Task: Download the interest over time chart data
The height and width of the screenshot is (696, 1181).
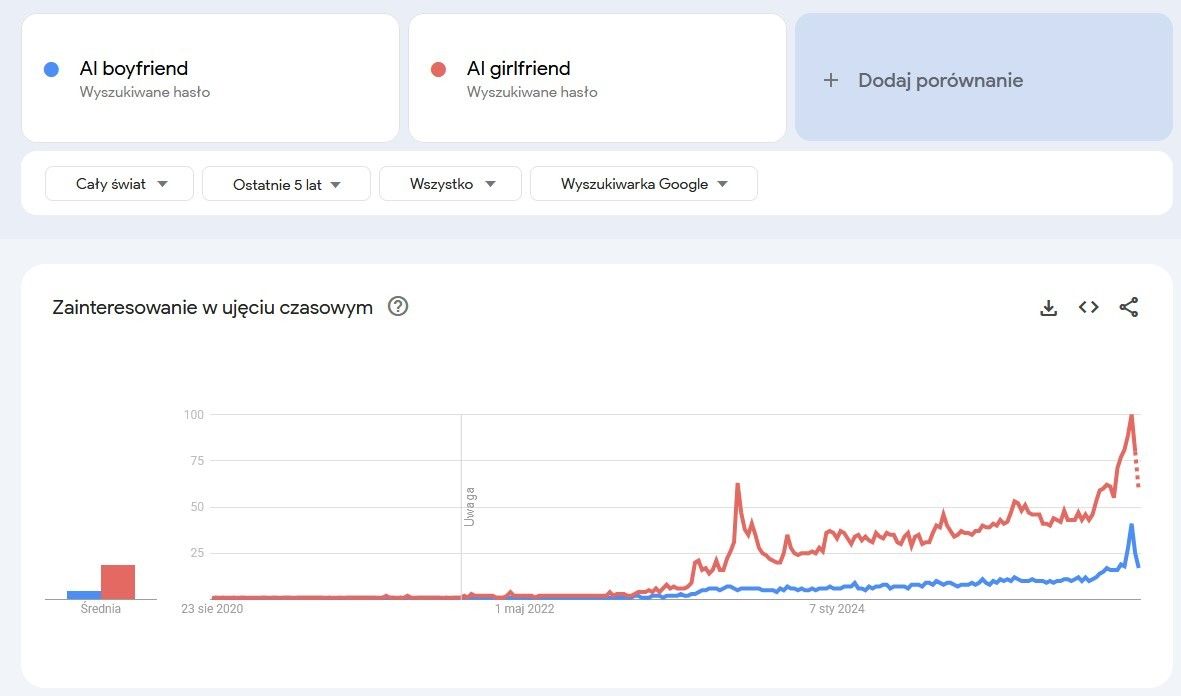Action: (1048, 308)
